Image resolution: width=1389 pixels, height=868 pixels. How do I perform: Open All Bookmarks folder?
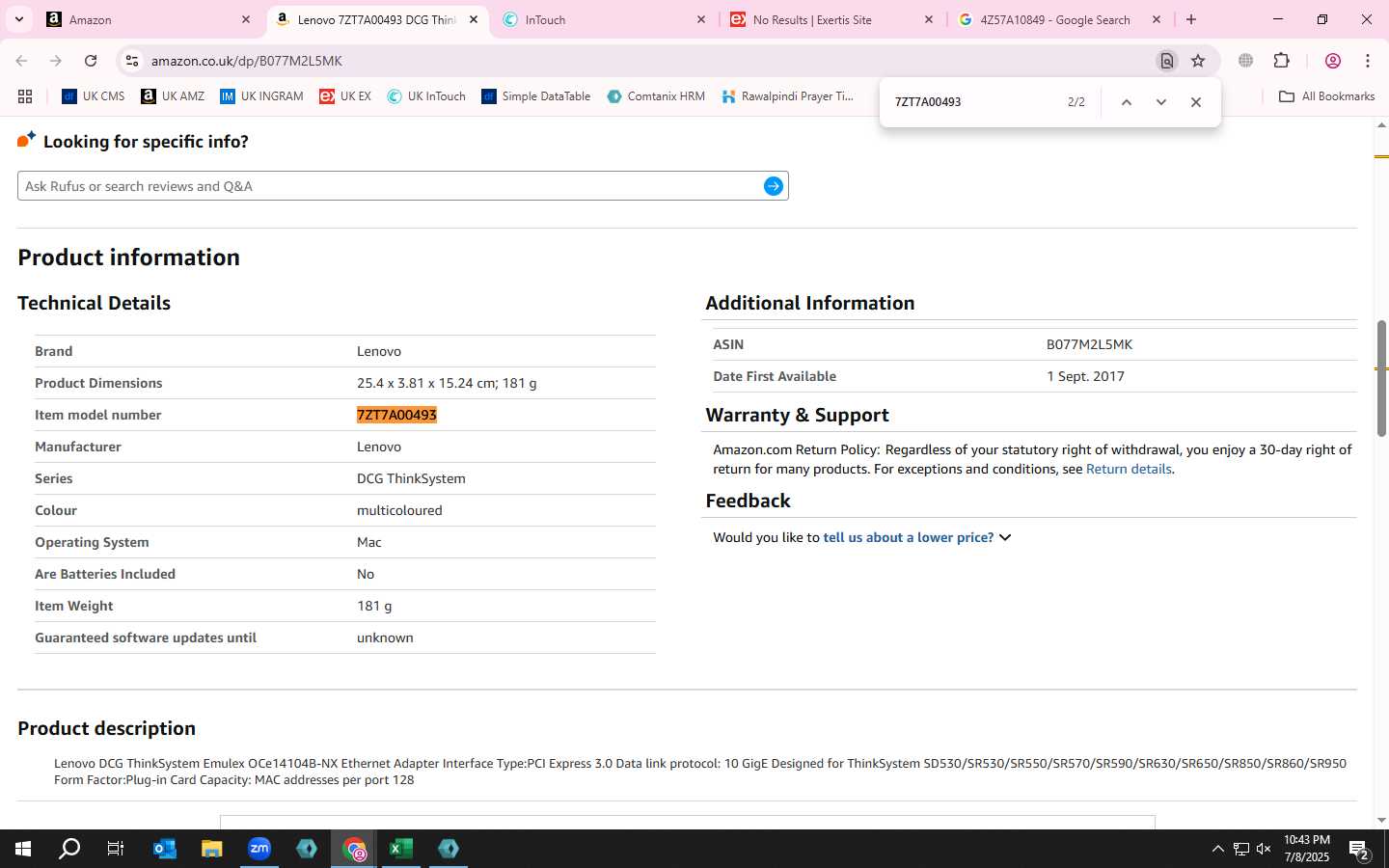[x=1326, y=96]
